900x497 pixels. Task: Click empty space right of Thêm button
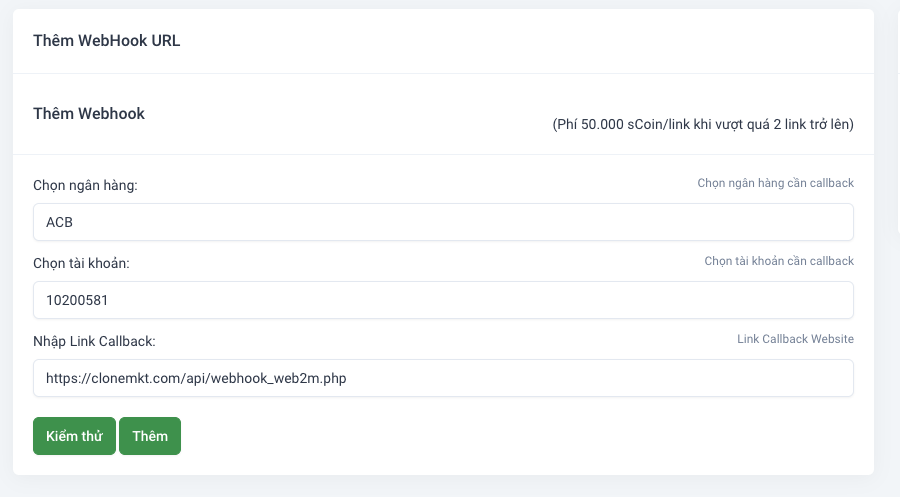pos(500,436)
